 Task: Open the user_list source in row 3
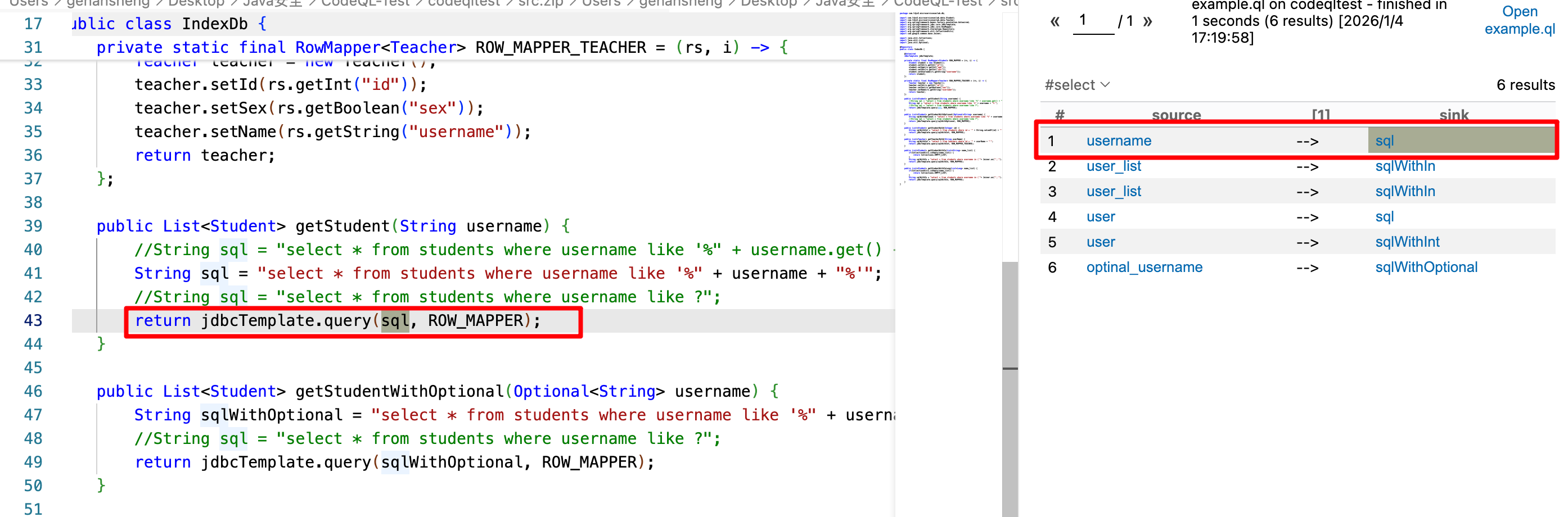[1114, 192]
